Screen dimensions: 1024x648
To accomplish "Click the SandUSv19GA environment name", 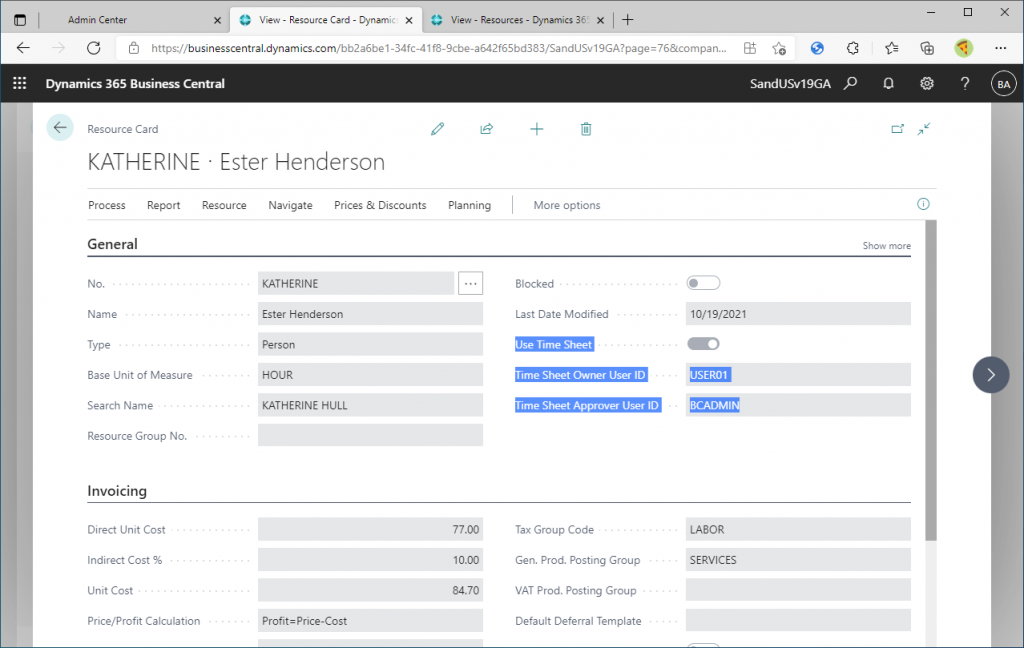I will (x=790, y=84).
